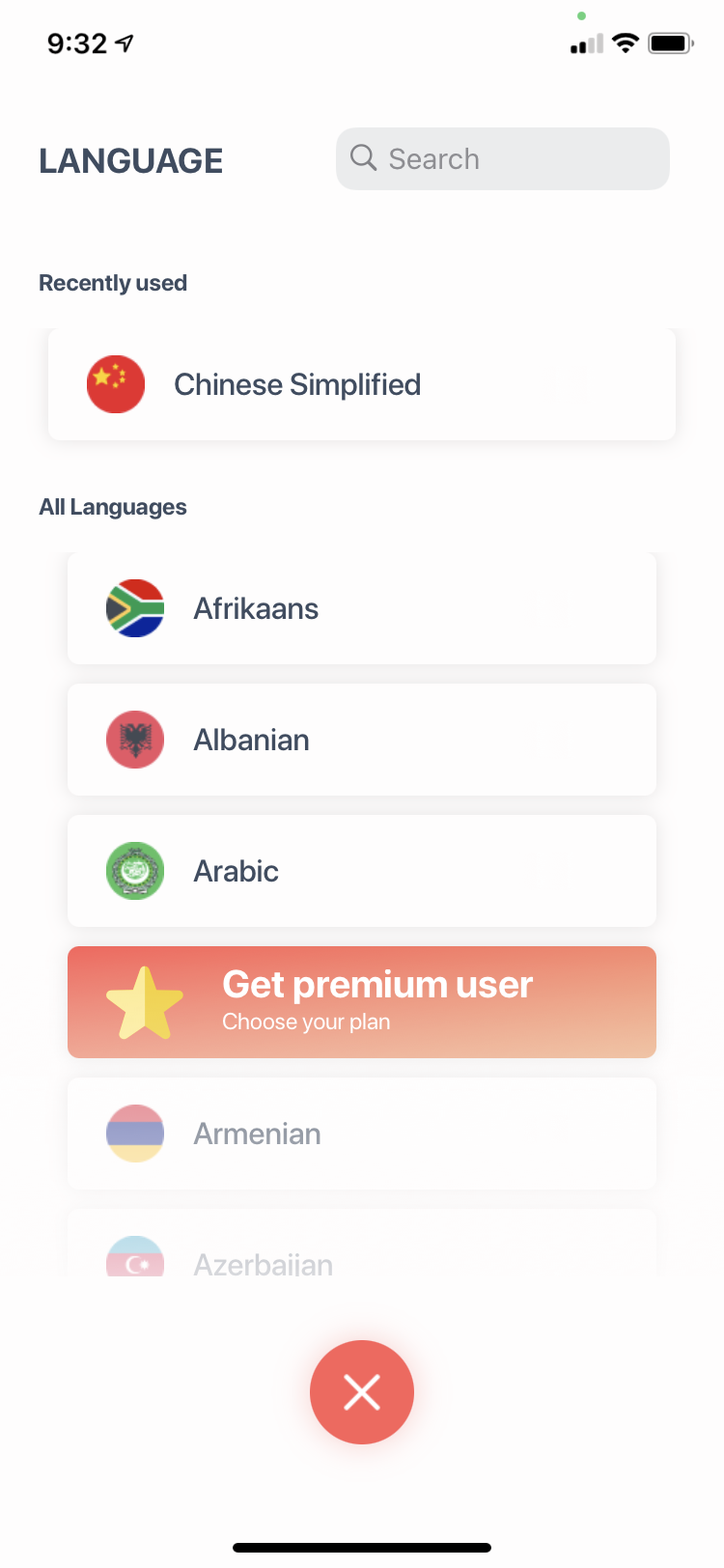
Task: Tap the South Africa flag icon
Action: pos(135,608)
